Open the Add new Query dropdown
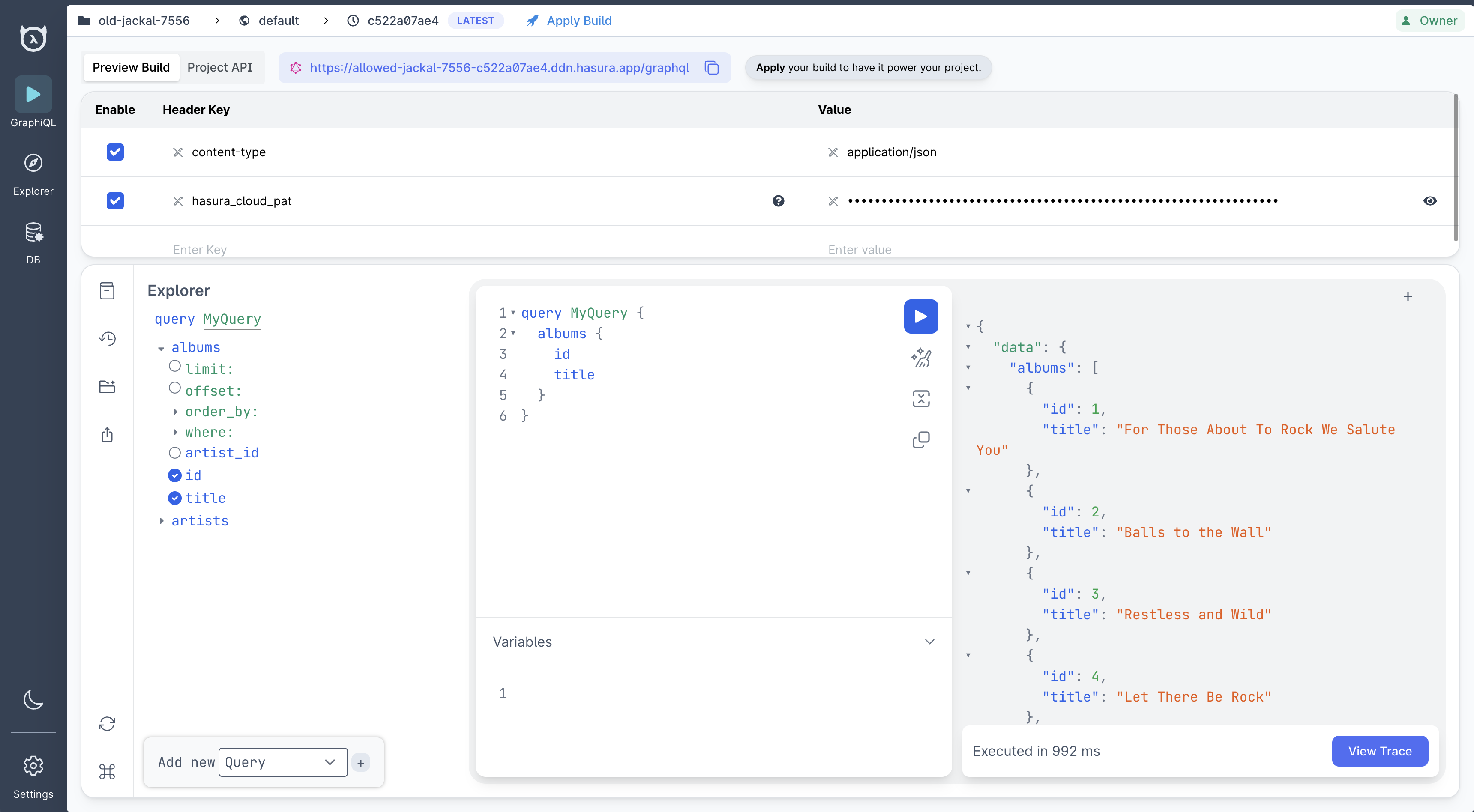 click(x=283, y=762)
